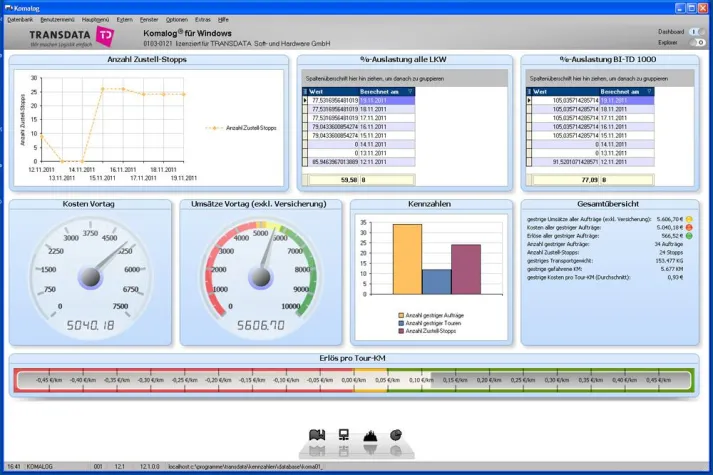This screenshot has width=713, height=475.
Task: Open the Extern menu
Action: click(124, 20)
